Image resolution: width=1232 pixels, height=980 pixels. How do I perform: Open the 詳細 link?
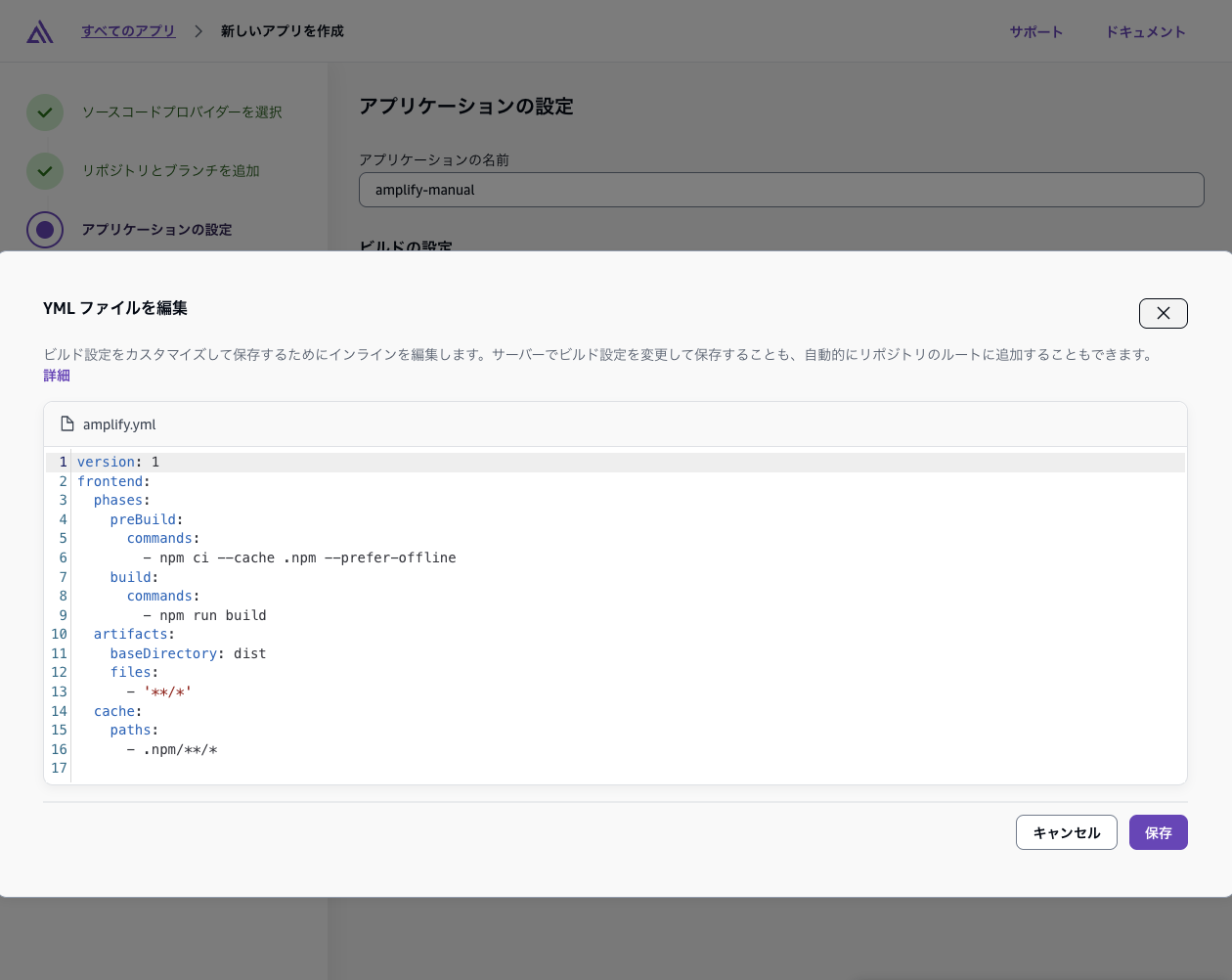pyautogui.click(x=57, y=376)
